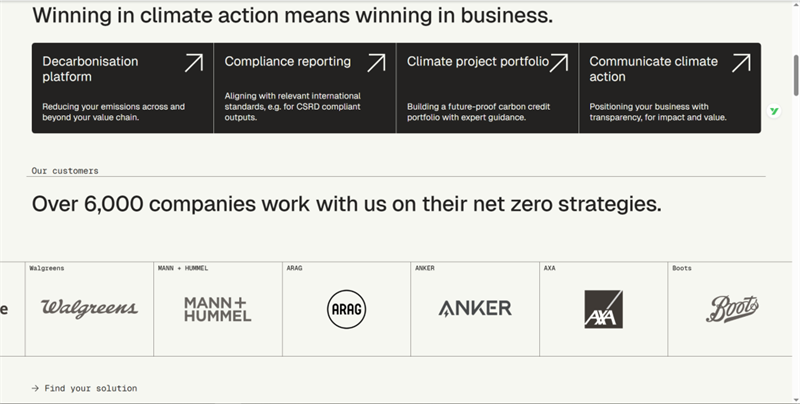Click the circular ARAG logo
Screen dimensions: 800x404
347,309
